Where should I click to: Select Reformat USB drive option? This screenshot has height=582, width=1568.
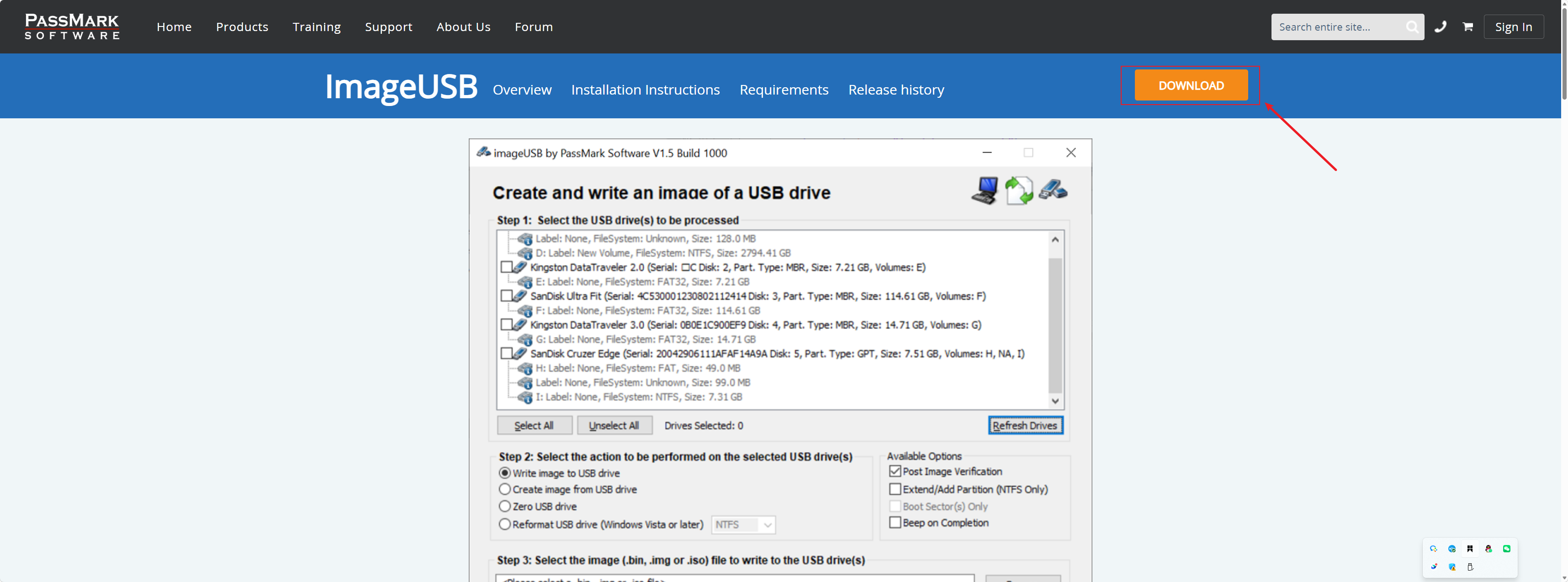pos(504,524)
